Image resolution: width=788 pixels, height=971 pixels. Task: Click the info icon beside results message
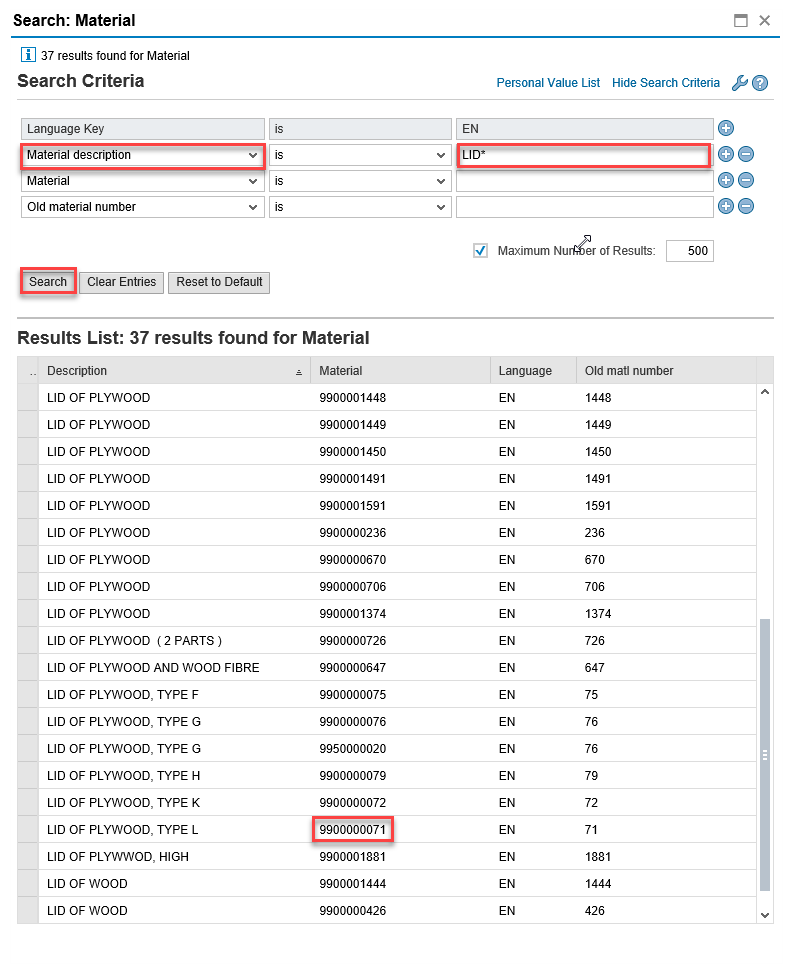(x=28, y=54)
